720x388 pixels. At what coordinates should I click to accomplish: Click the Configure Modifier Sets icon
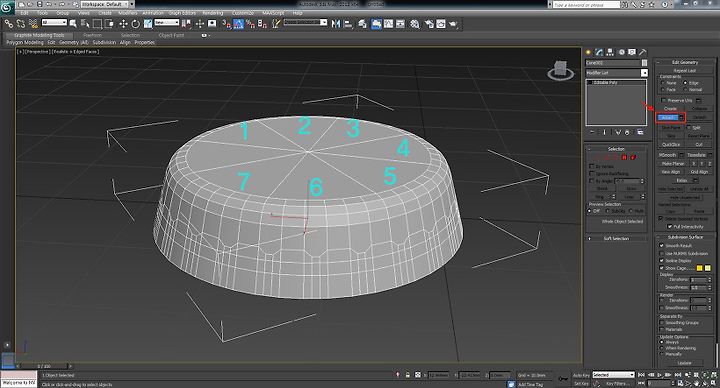pyautogui.click(x=640, y=132)
